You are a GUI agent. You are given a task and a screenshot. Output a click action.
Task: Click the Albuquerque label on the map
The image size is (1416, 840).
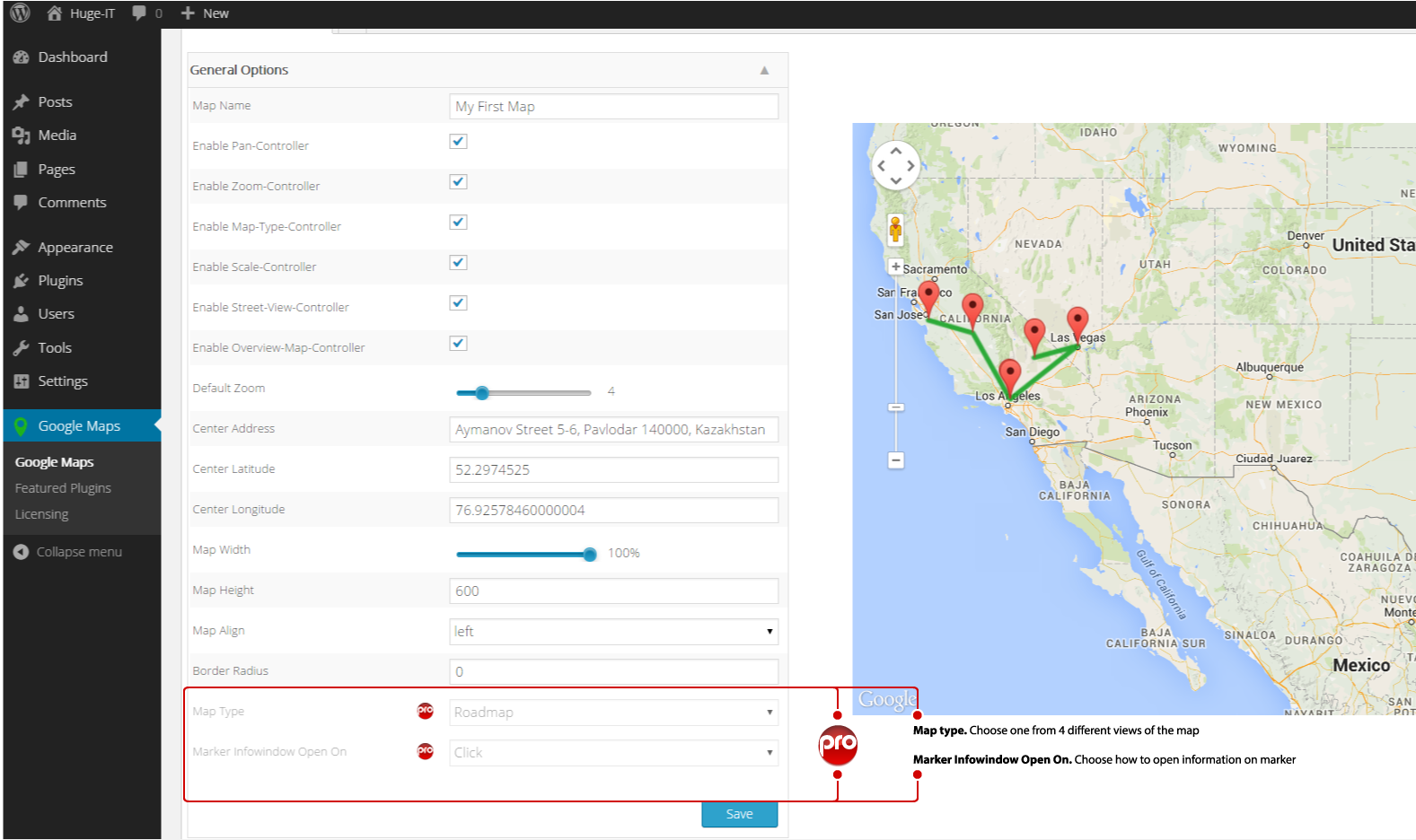coord(1270,367)
